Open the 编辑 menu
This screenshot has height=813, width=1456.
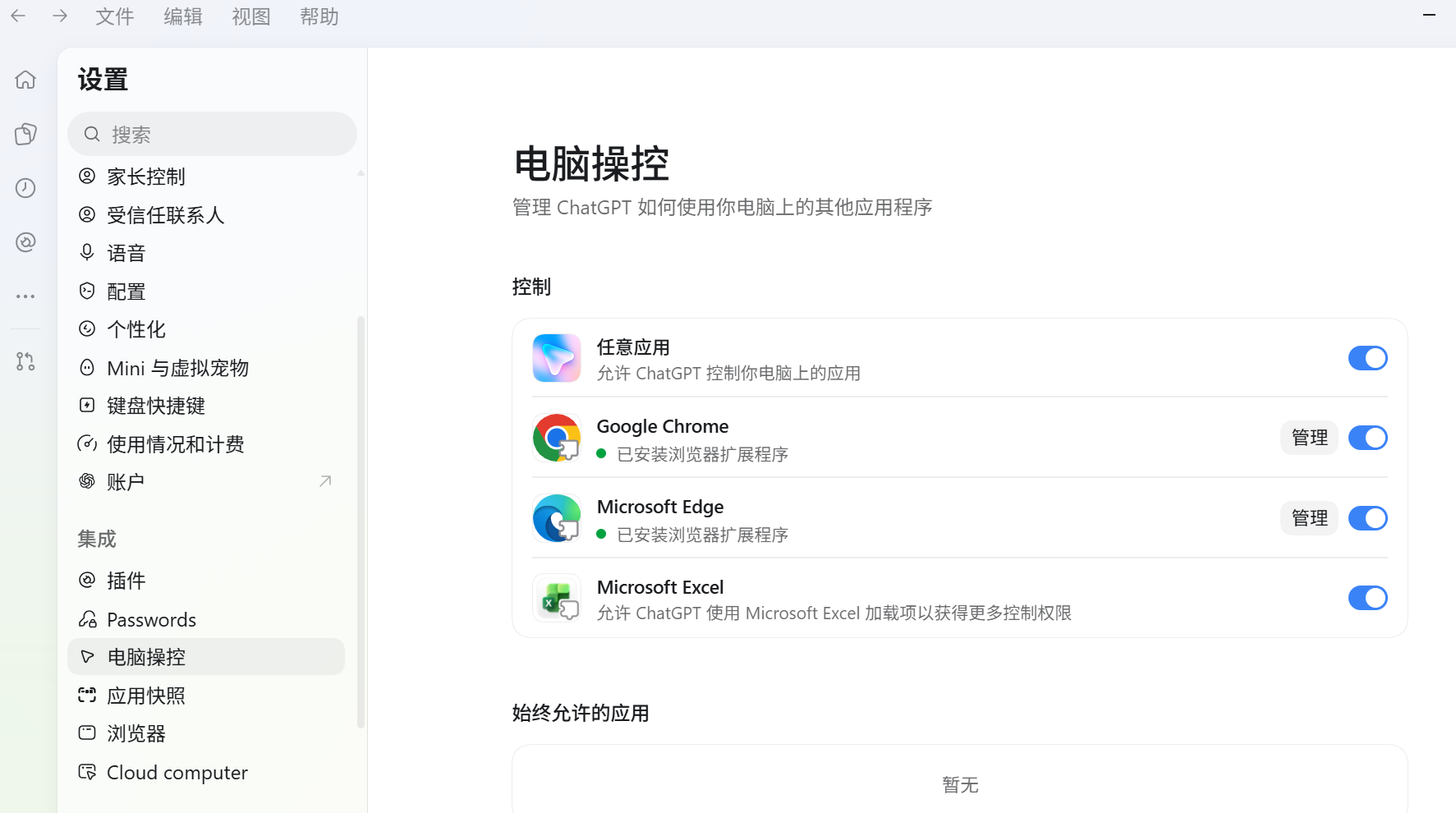click(182, 16)
